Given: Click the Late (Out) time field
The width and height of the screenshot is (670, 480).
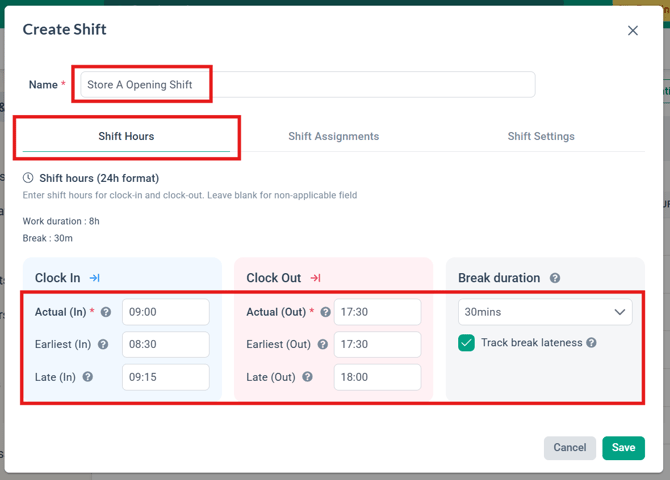Looking at the screenshot, I should pyautogui.click(x=377, y=377).
